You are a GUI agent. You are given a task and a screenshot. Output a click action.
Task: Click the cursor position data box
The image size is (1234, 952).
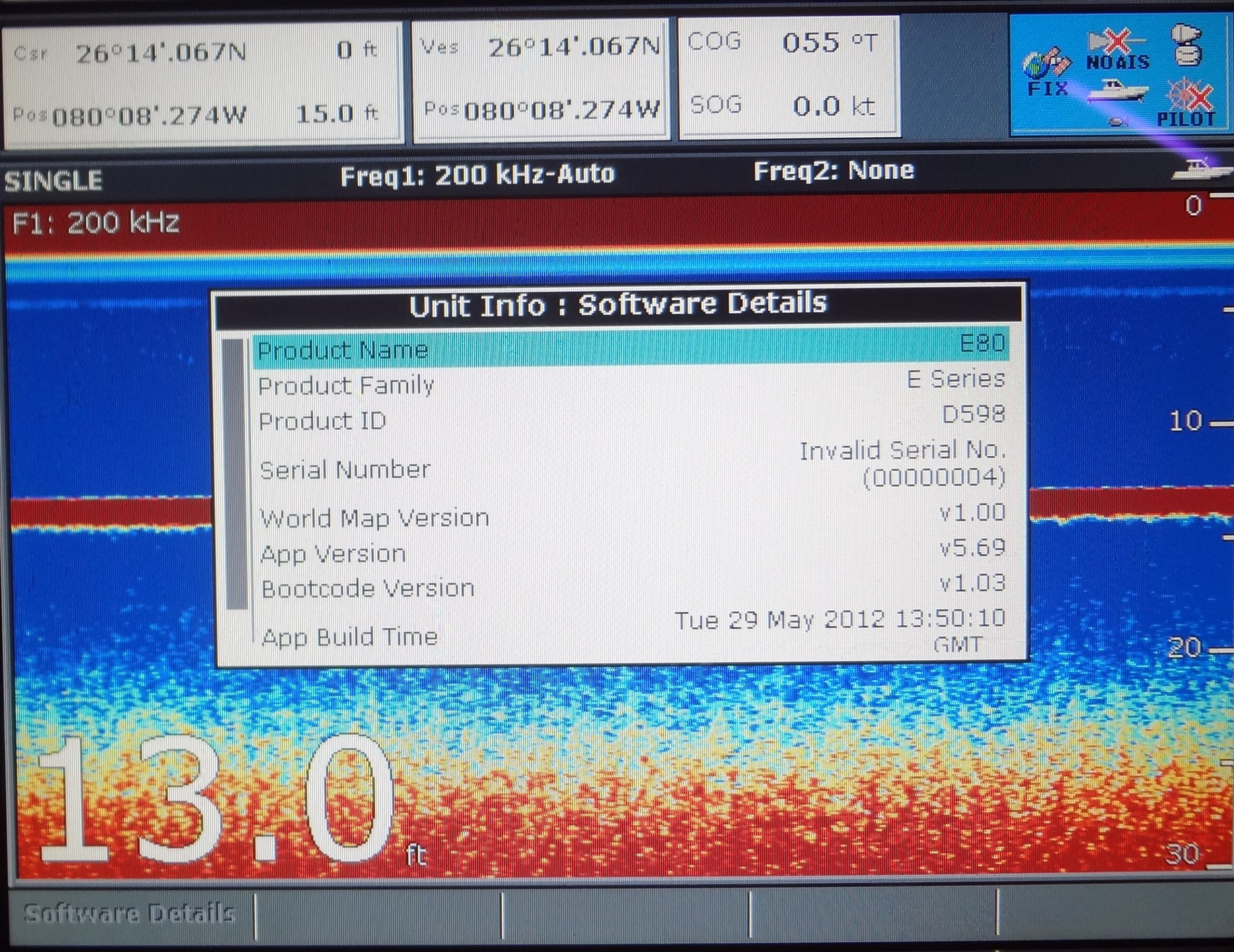202,83
